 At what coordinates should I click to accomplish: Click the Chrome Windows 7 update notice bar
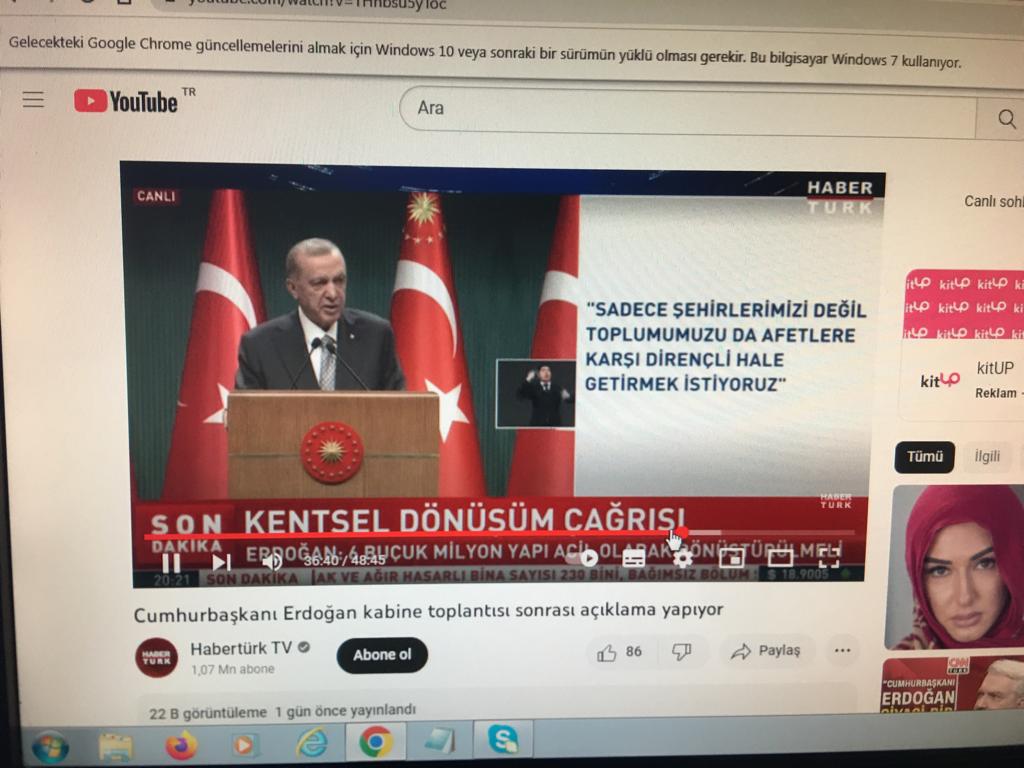pyautogui.click(x=485, y=52)
